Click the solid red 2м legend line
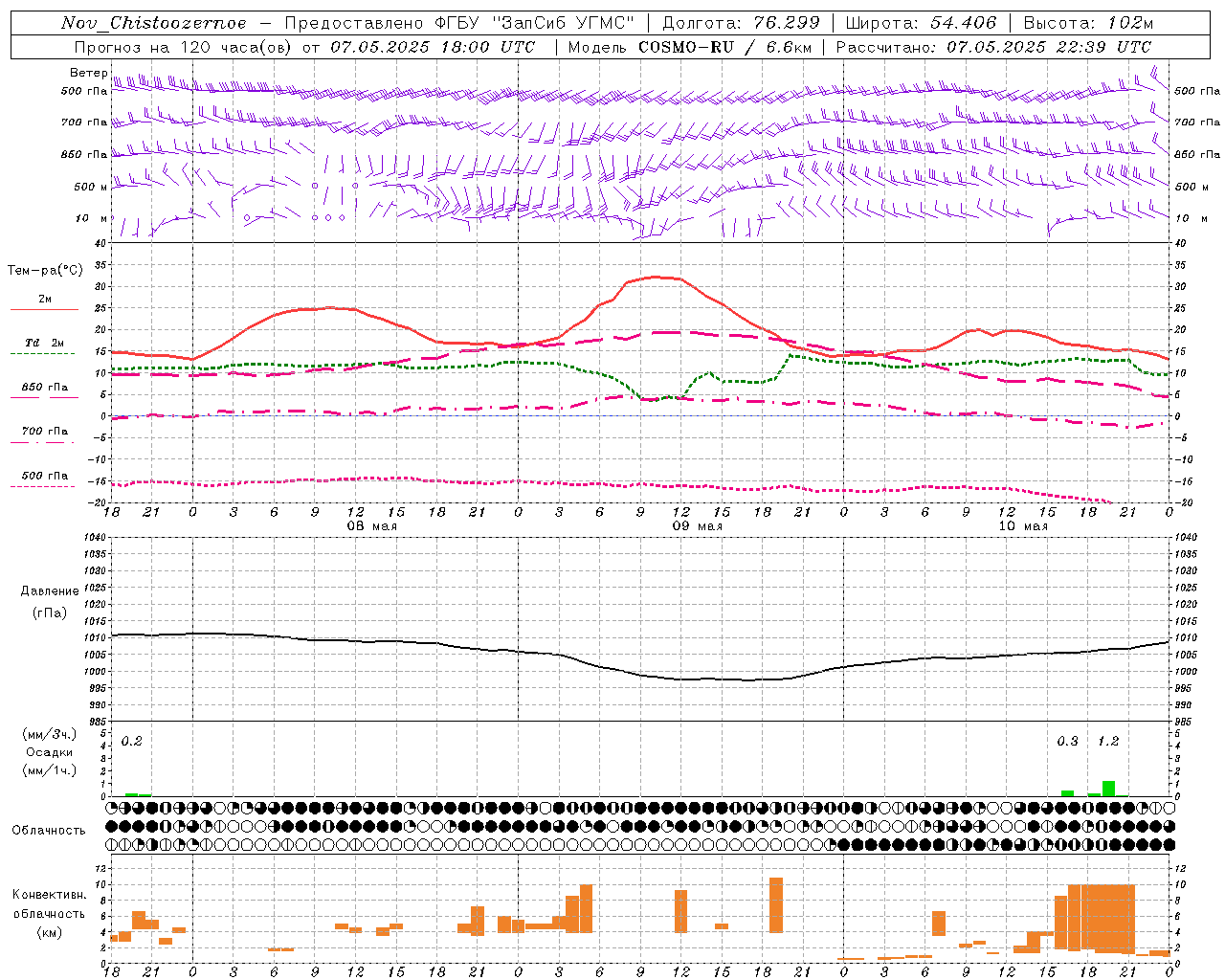This screenshot has width=1225, height=980. pos(44,309)
